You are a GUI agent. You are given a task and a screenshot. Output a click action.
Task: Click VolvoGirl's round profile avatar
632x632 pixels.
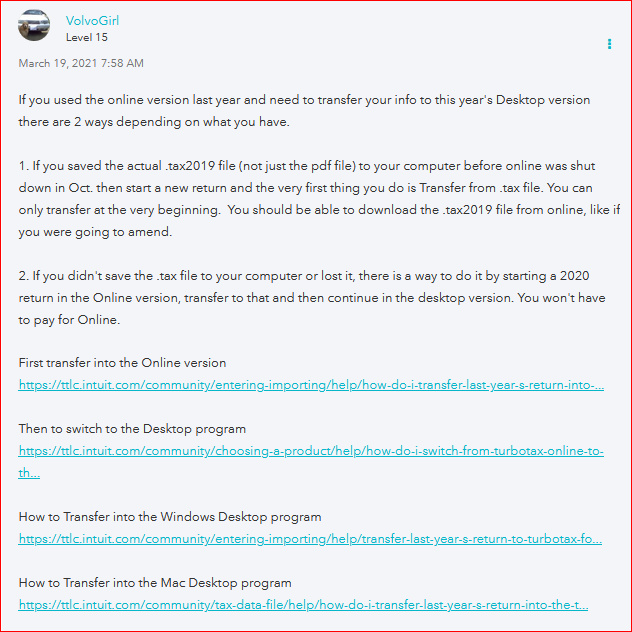[34, 25]
